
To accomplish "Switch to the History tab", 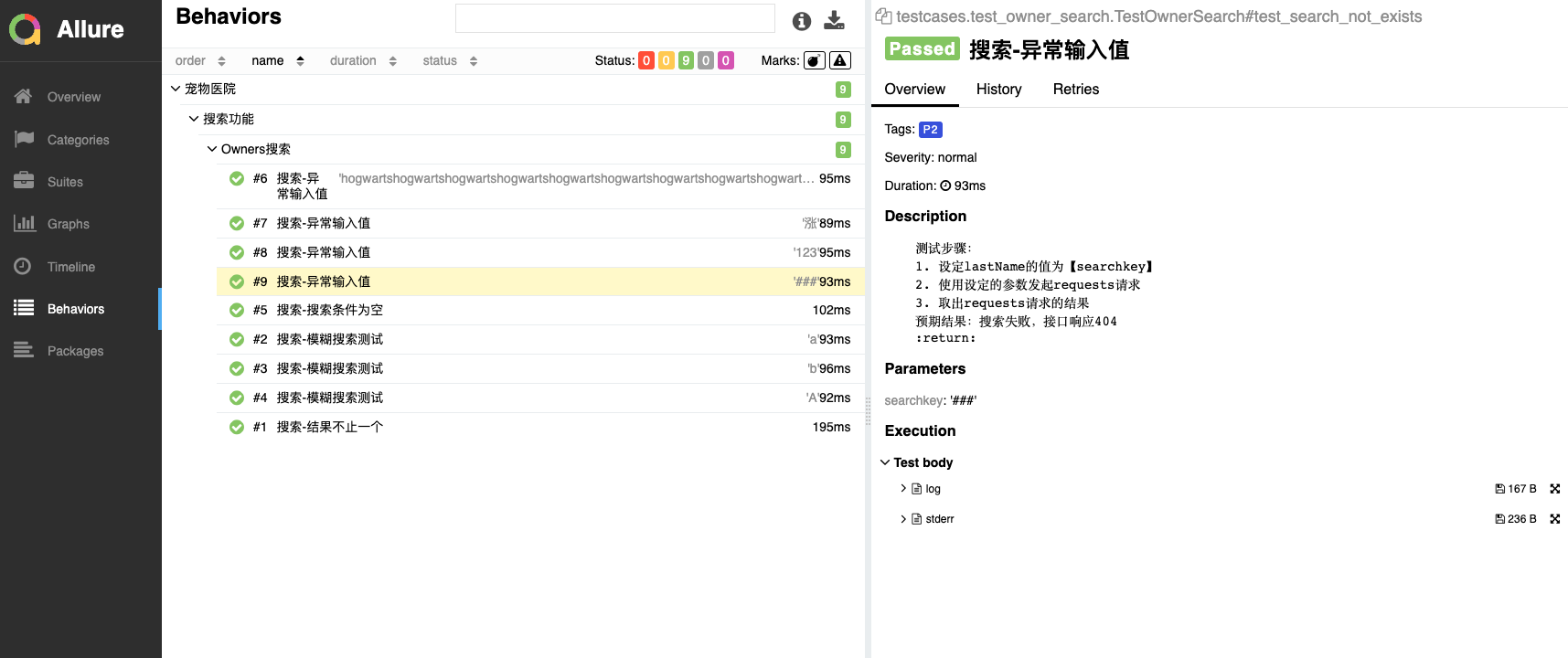I will pyautogui.click(x=998, y=89).
